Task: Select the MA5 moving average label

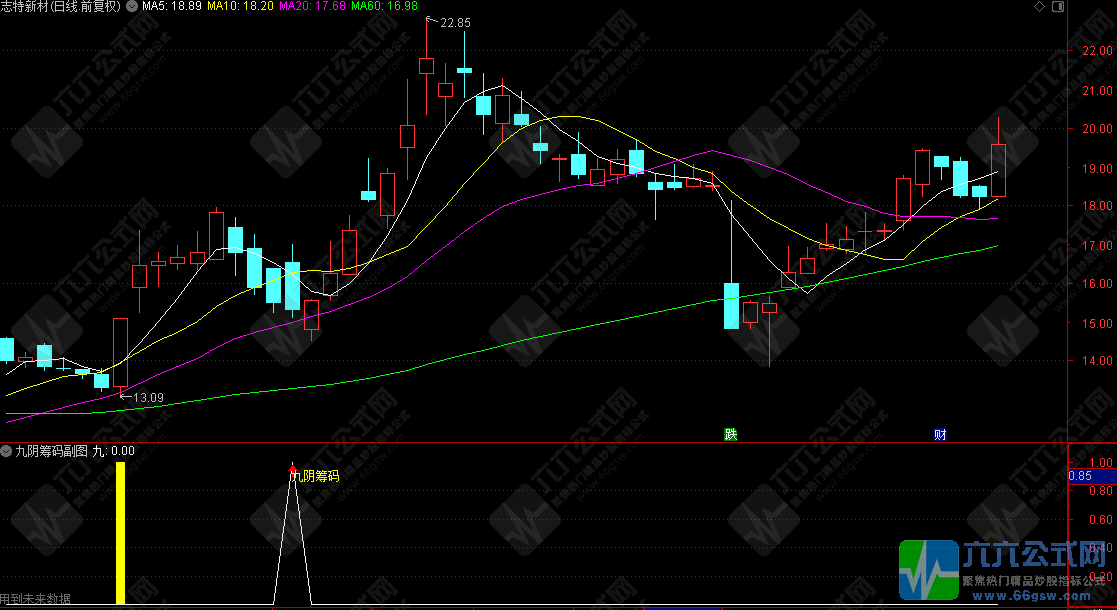Action: click(172, 6)
